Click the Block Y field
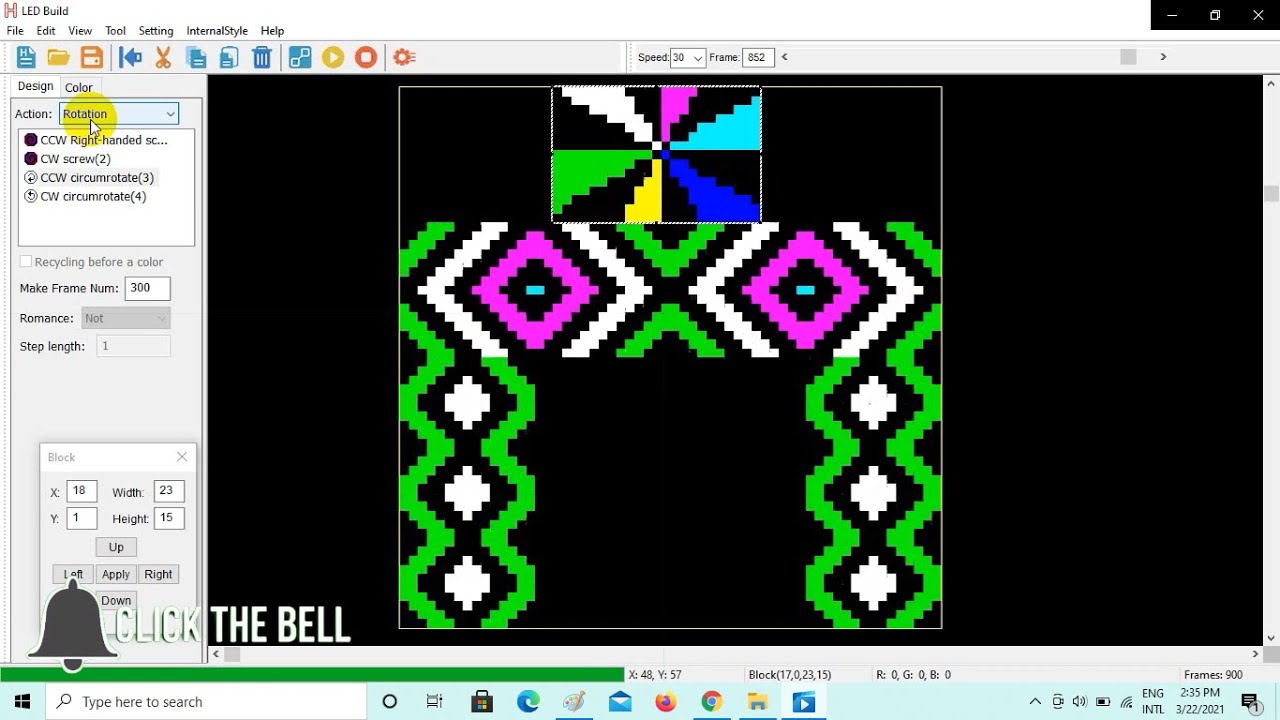 [82, 518]
